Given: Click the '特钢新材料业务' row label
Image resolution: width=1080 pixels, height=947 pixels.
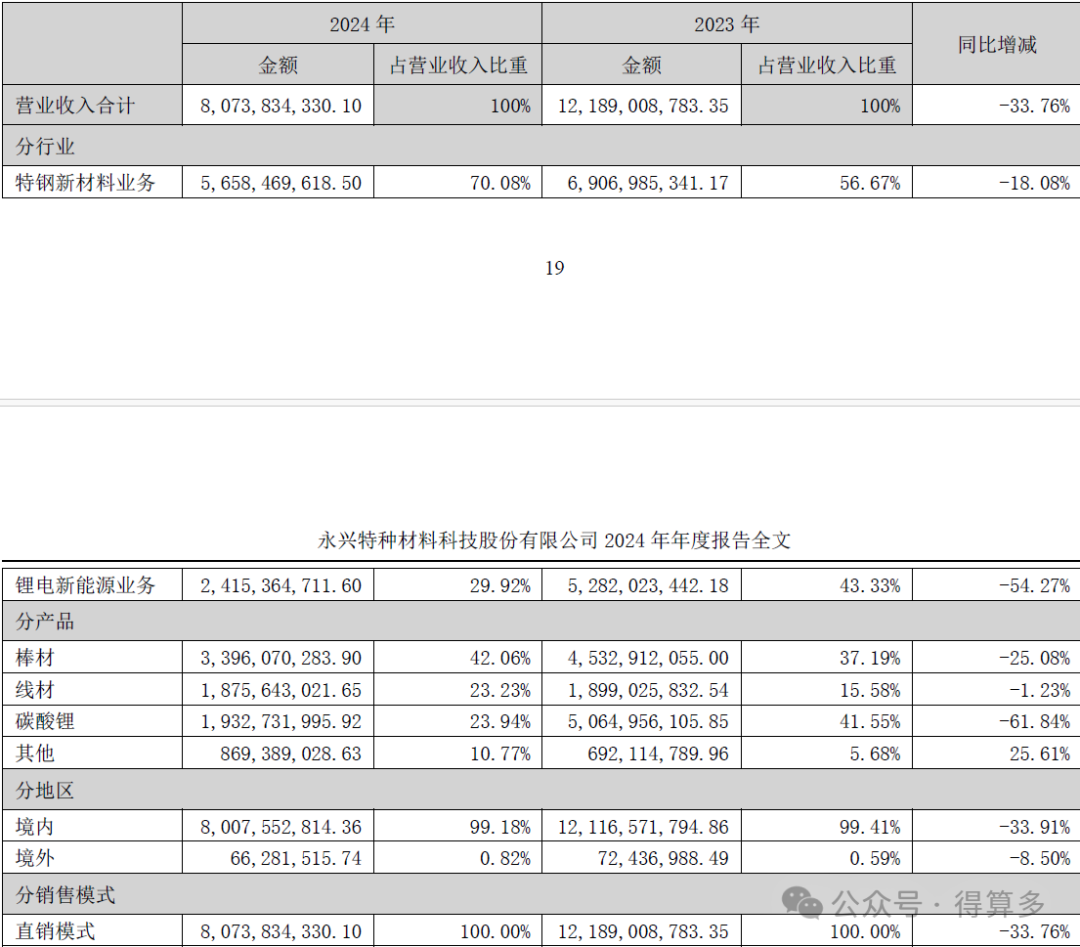Looking at the screenshot, I should 85,183.
